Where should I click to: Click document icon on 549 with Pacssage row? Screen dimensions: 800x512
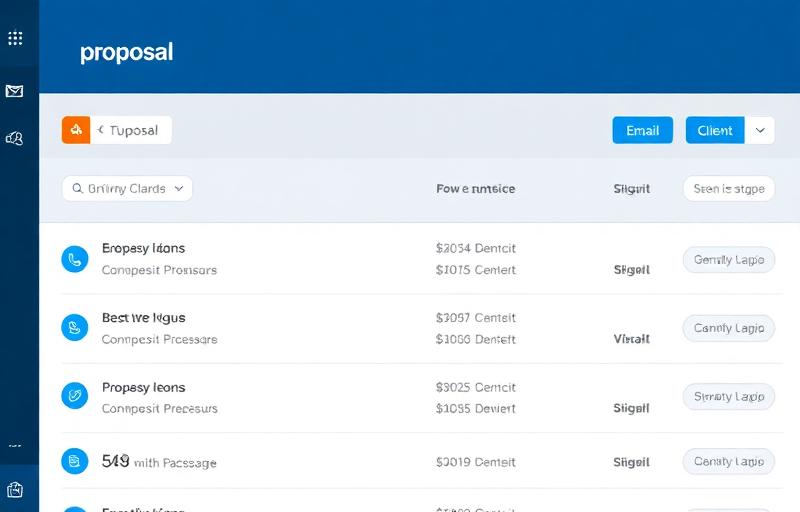point(75,461)
